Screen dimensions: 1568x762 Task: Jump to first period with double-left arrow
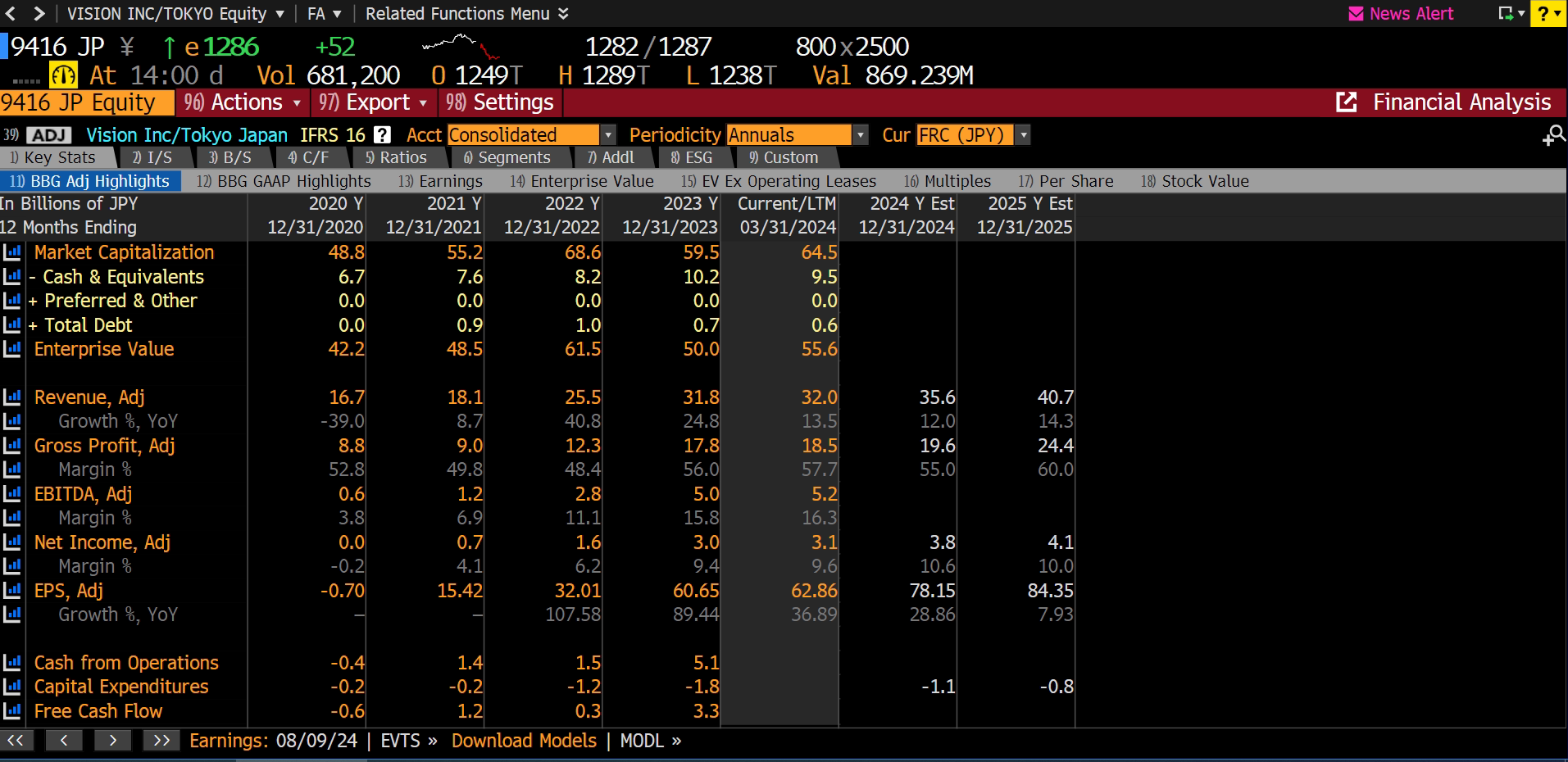coord(16,741)
